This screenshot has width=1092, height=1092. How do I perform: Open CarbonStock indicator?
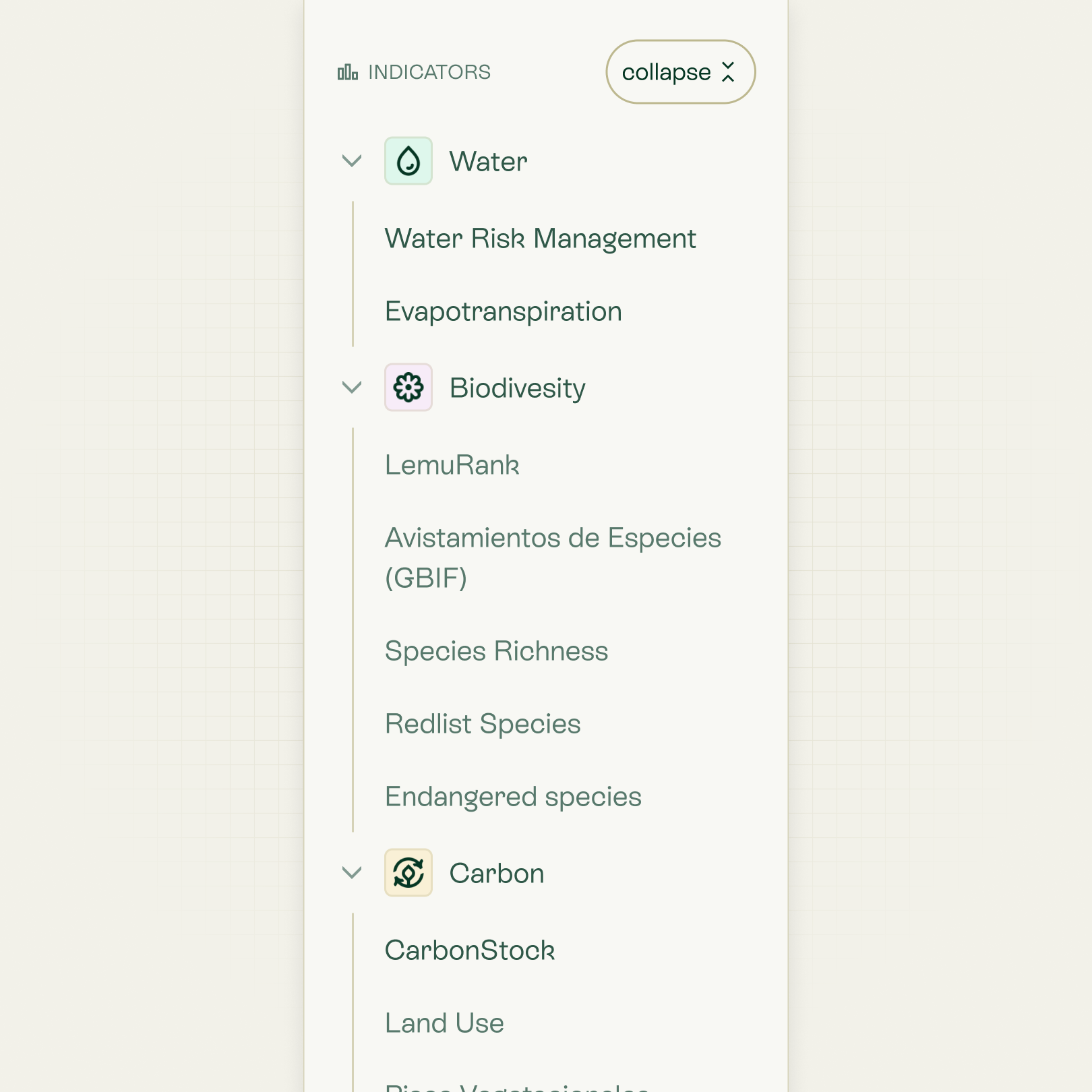tap(470, 950)
